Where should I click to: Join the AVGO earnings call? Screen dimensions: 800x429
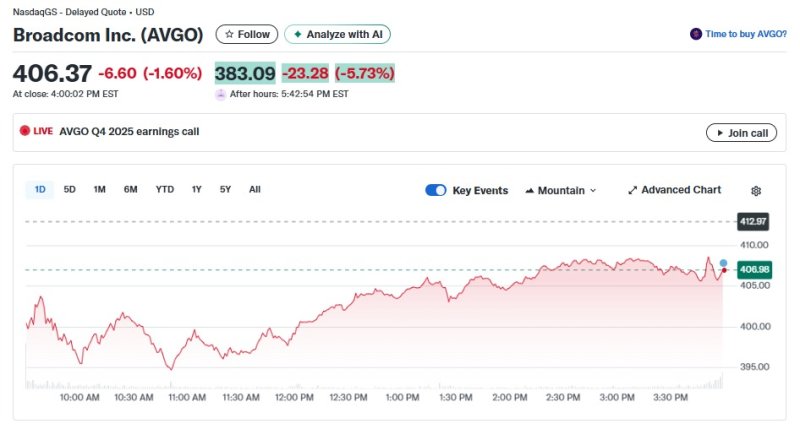741,133
